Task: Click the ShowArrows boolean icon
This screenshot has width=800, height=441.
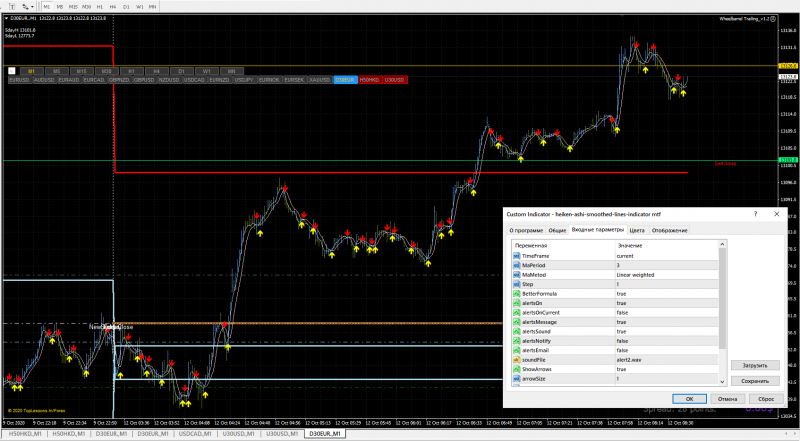Action: click(x=516, y=370)
